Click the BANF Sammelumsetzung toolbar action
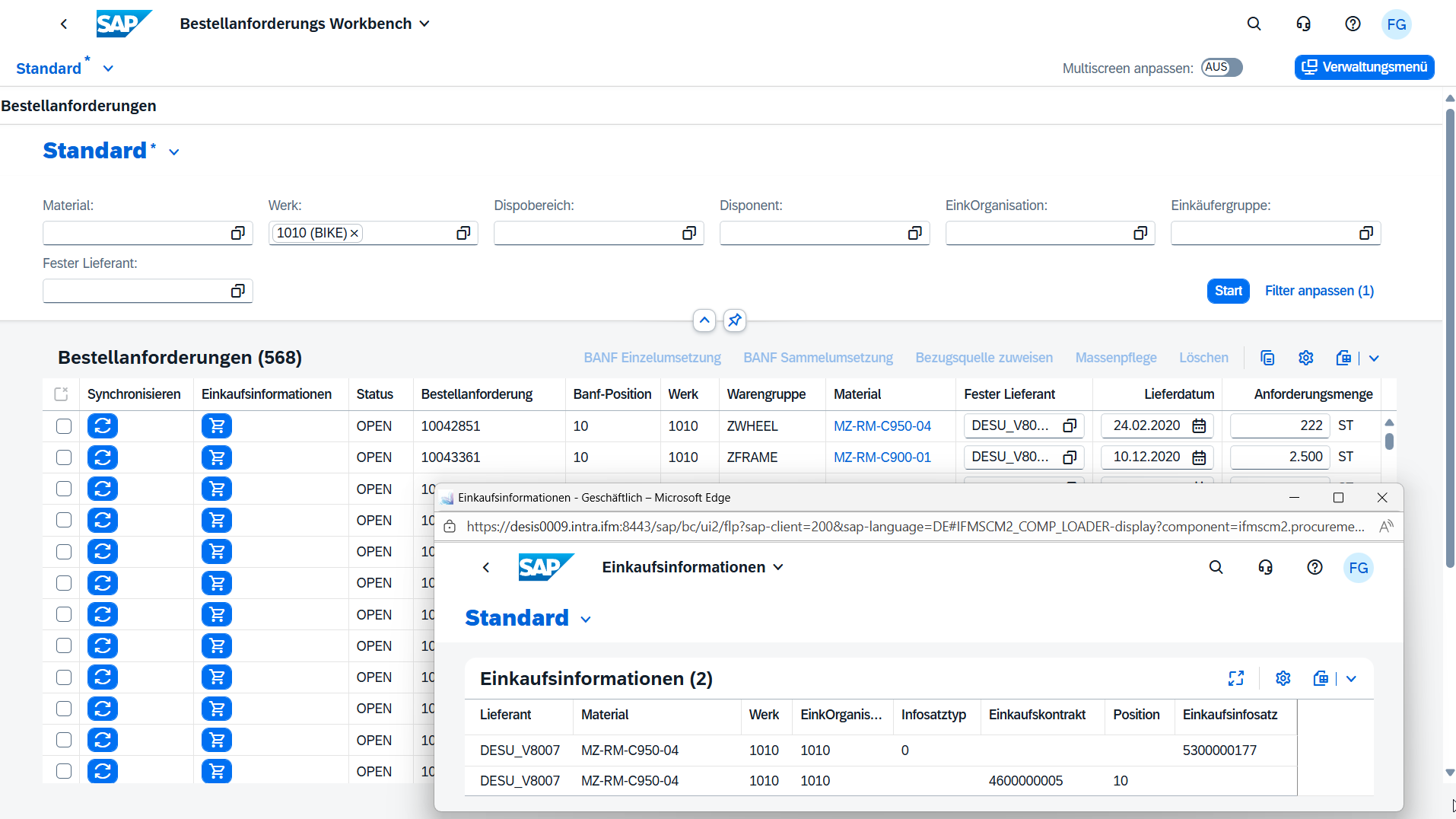Viewport: 1456px width, 819px height. point(818,358)
